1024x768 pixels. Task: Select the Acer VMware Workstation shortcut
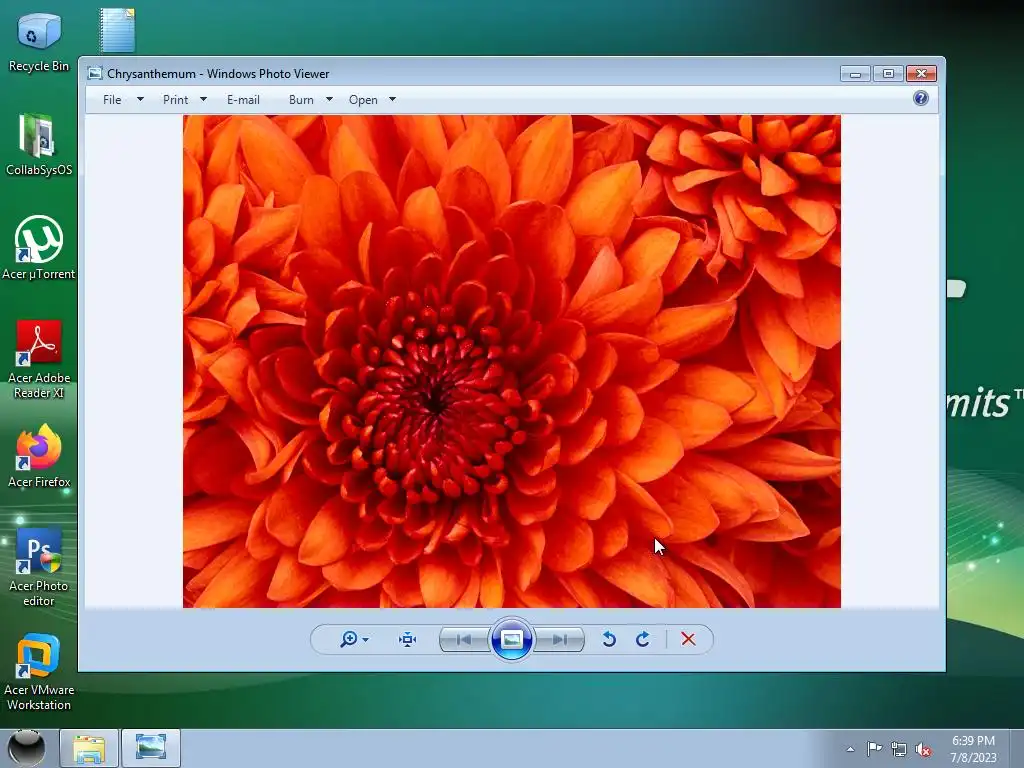(x=39, y=671)
